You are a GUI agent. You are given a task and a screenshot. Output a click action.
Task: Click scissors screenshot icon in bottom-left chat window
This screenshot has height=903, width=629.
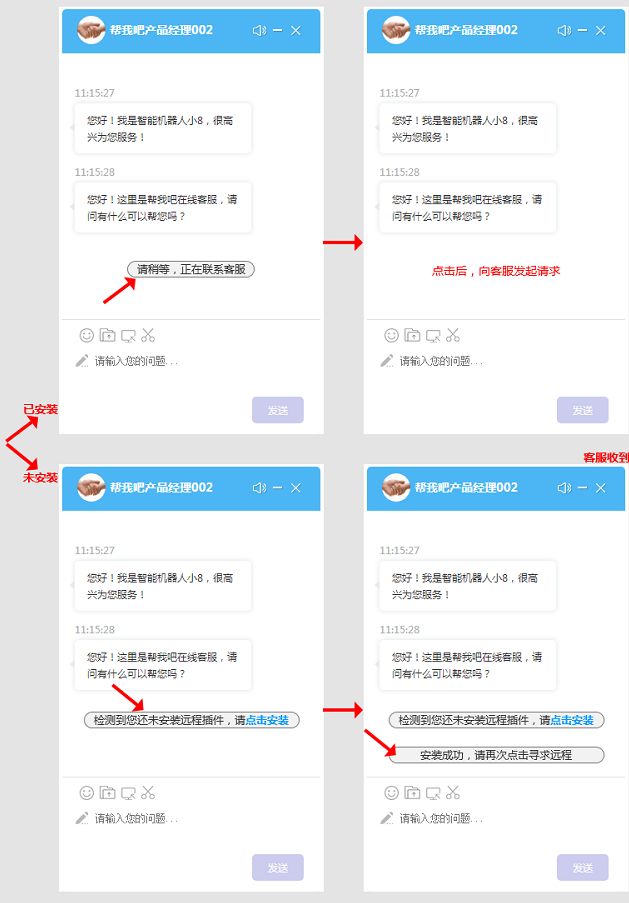click(x=148, y=792)
